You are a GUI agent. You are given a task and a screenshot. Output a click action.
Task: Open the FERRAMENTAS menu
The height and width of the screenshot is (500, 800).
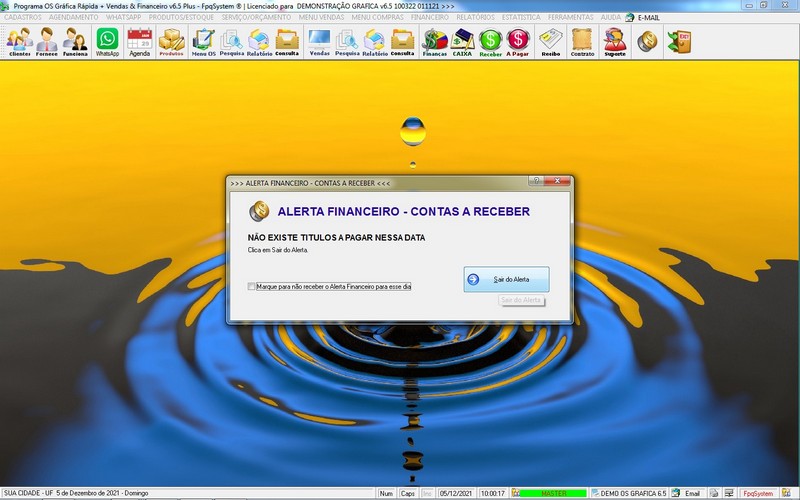(x=570, y=17)
